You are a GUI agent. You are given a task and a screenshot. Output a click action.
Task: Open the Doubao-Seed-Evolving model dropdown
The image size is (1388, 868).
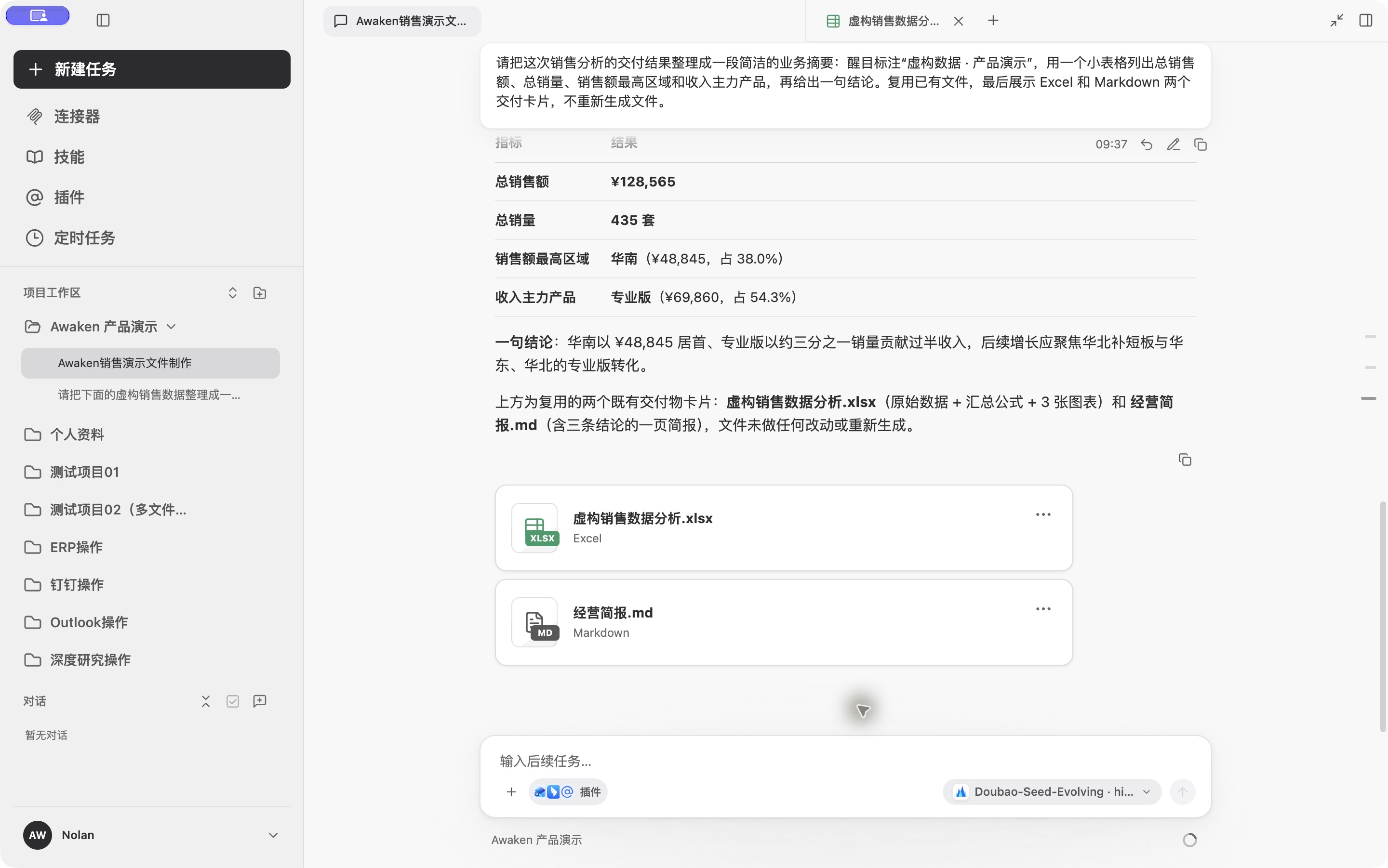pyautogui.click(x=1052, y=792)
